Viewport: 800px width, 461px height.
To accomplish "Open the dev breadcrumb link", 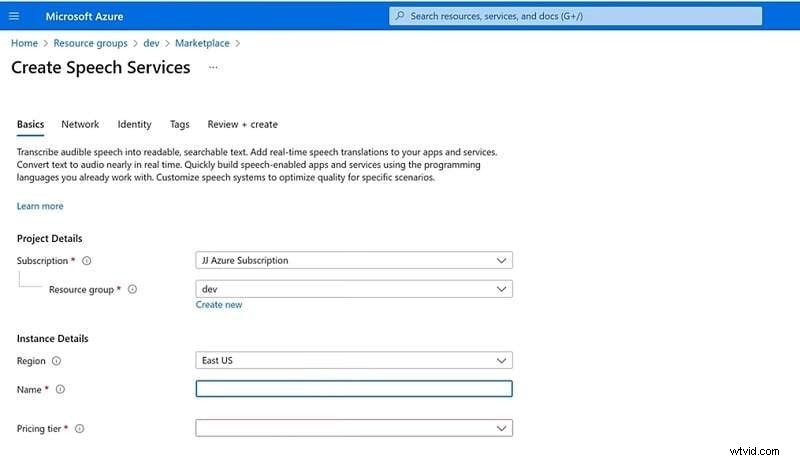I will coord(151,43).
